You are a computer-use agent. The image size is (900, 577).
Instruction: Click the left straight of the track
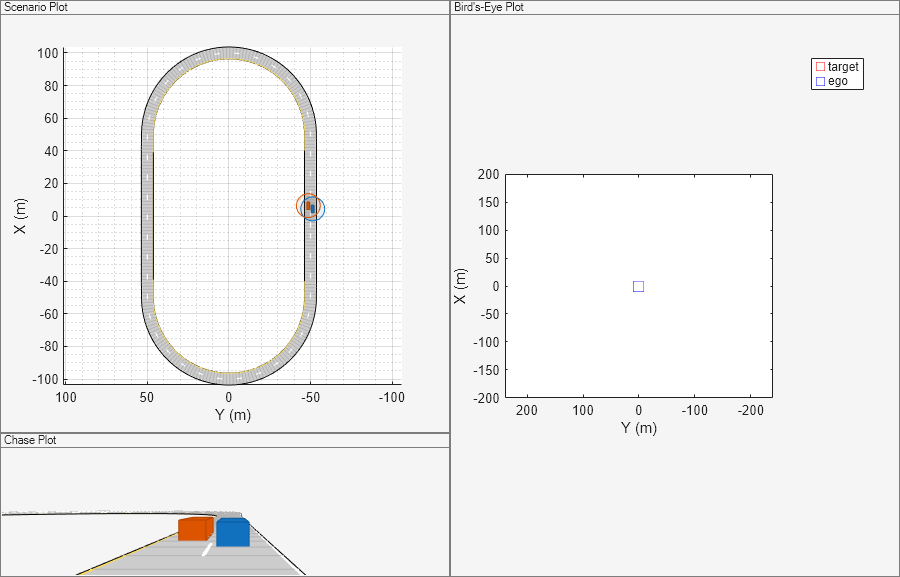148,216
